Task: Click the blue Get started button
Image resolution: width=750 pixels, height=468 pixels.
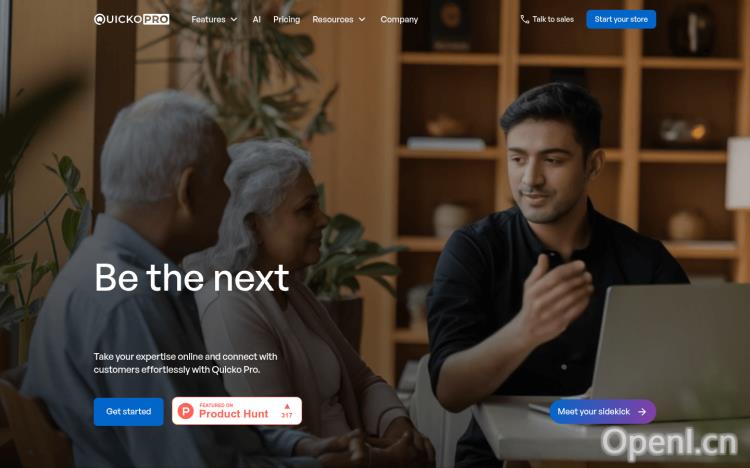Action: coord(128,412)
